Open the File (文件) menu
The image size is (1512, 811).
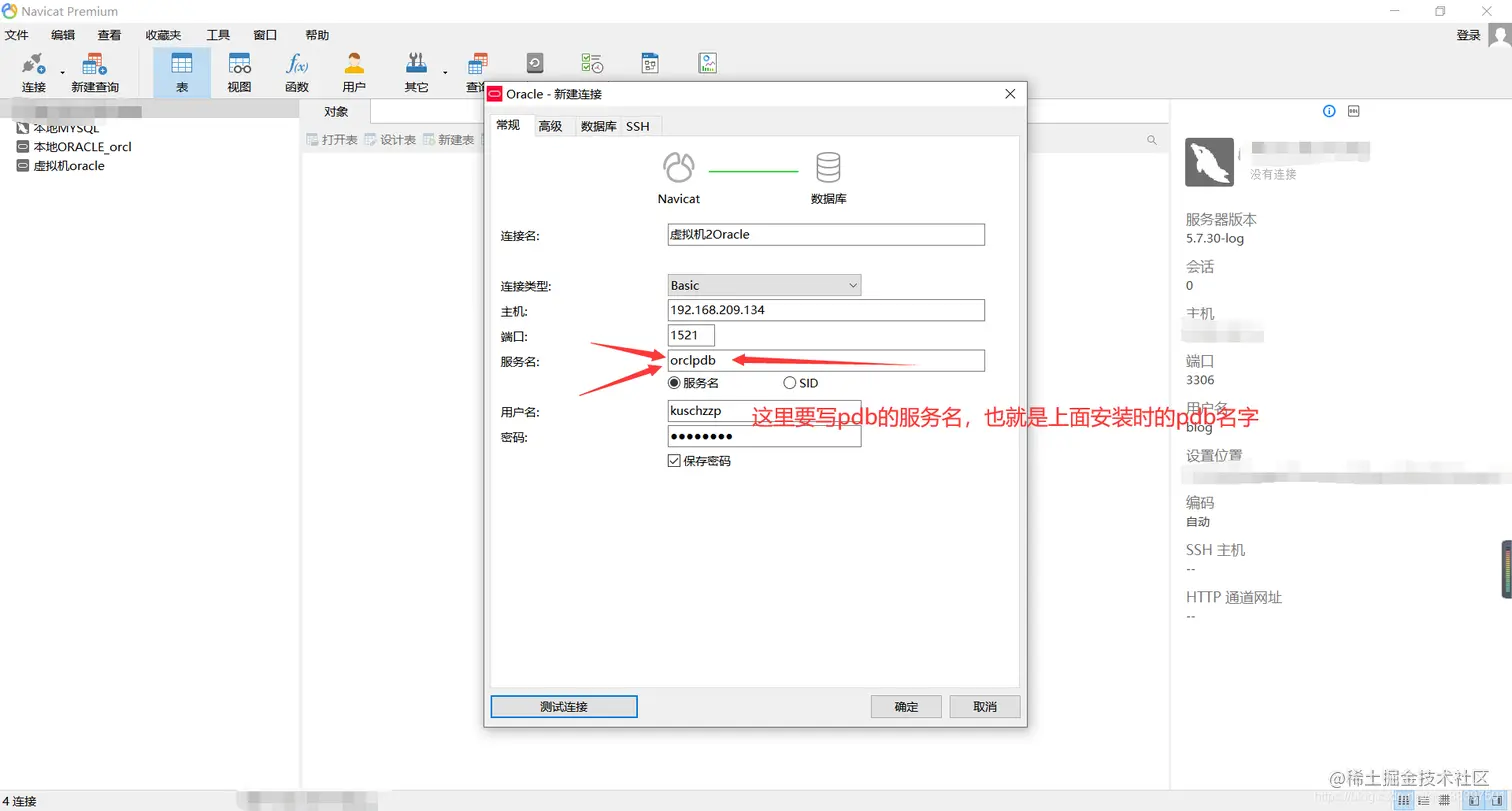coord(16,35)
